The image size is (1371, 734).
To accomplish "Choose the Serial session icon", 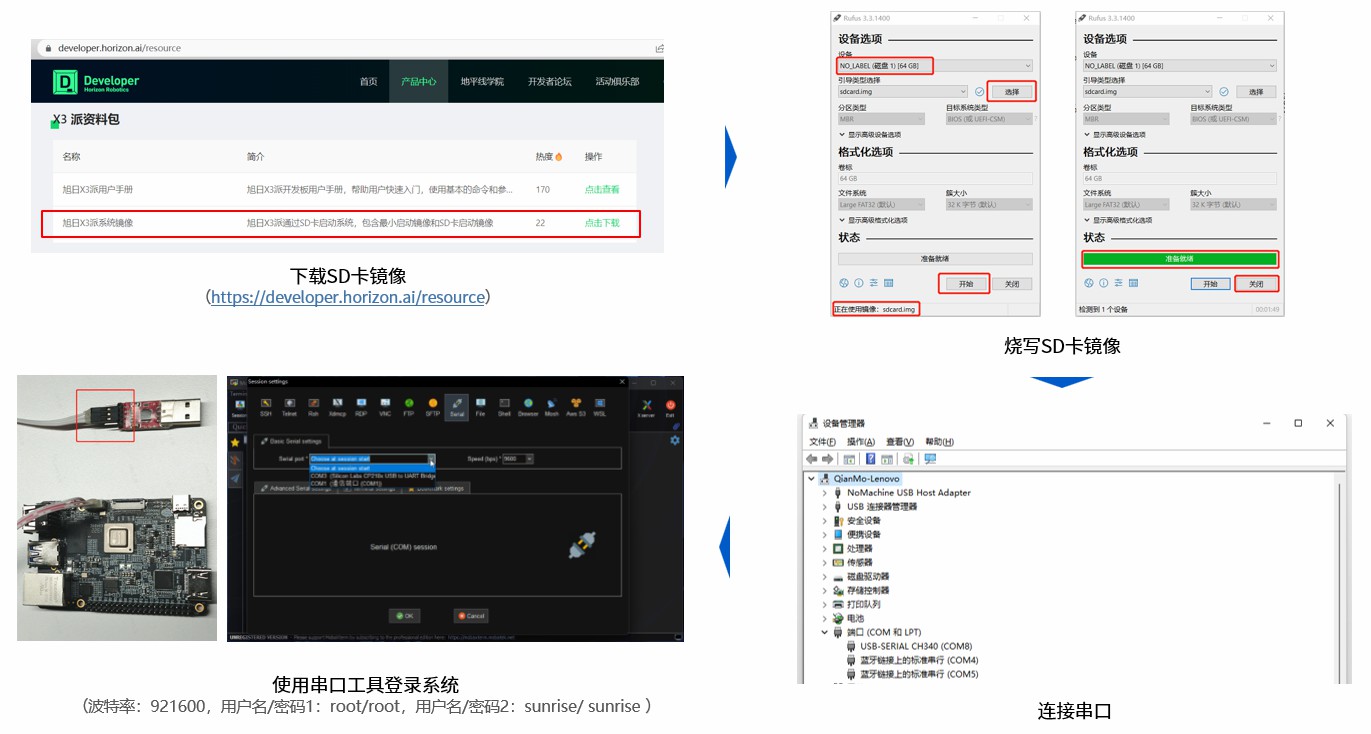I will tap(457, 406).
